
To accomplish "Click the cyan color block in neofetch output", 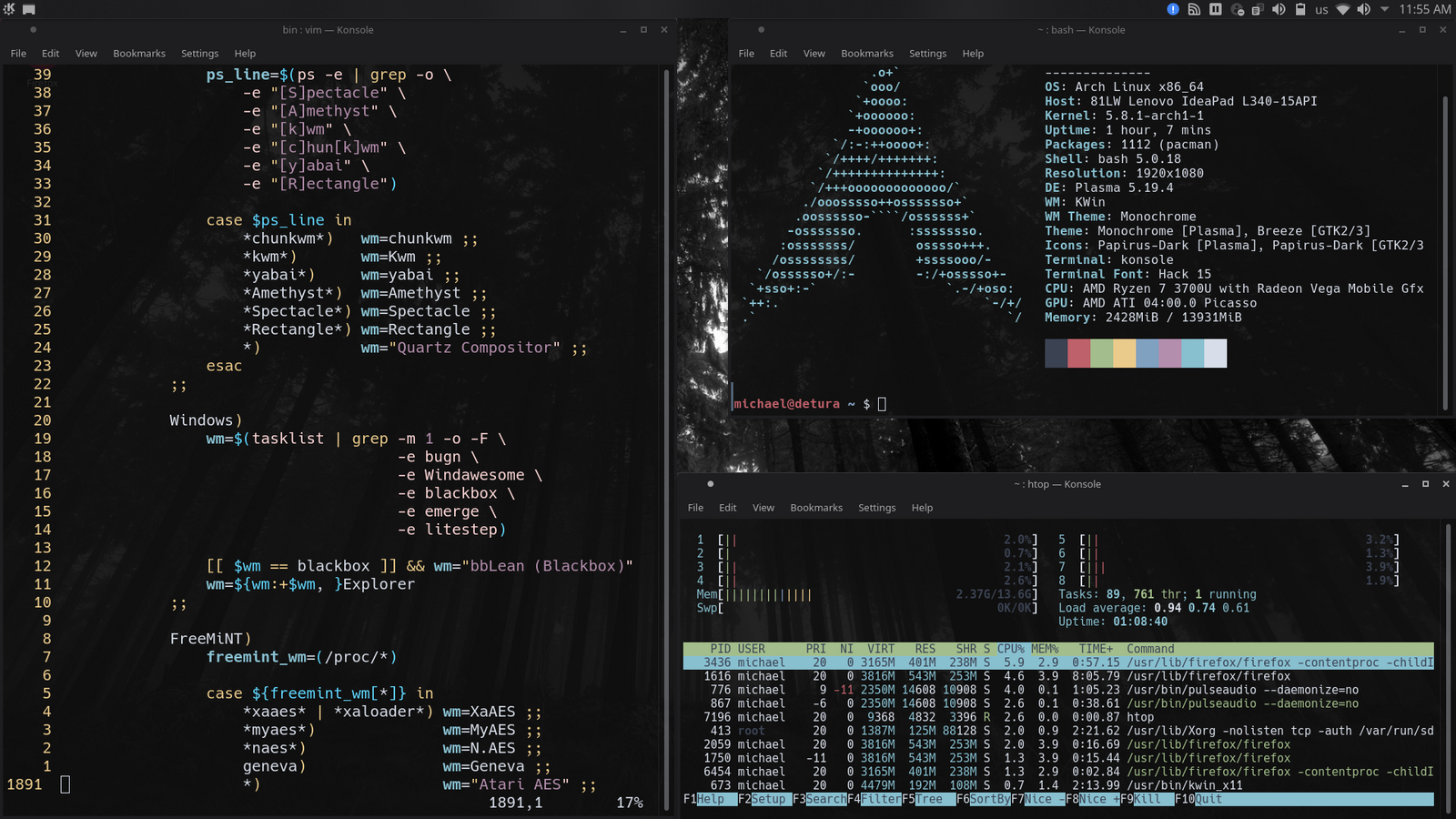I will point(1192,353).
